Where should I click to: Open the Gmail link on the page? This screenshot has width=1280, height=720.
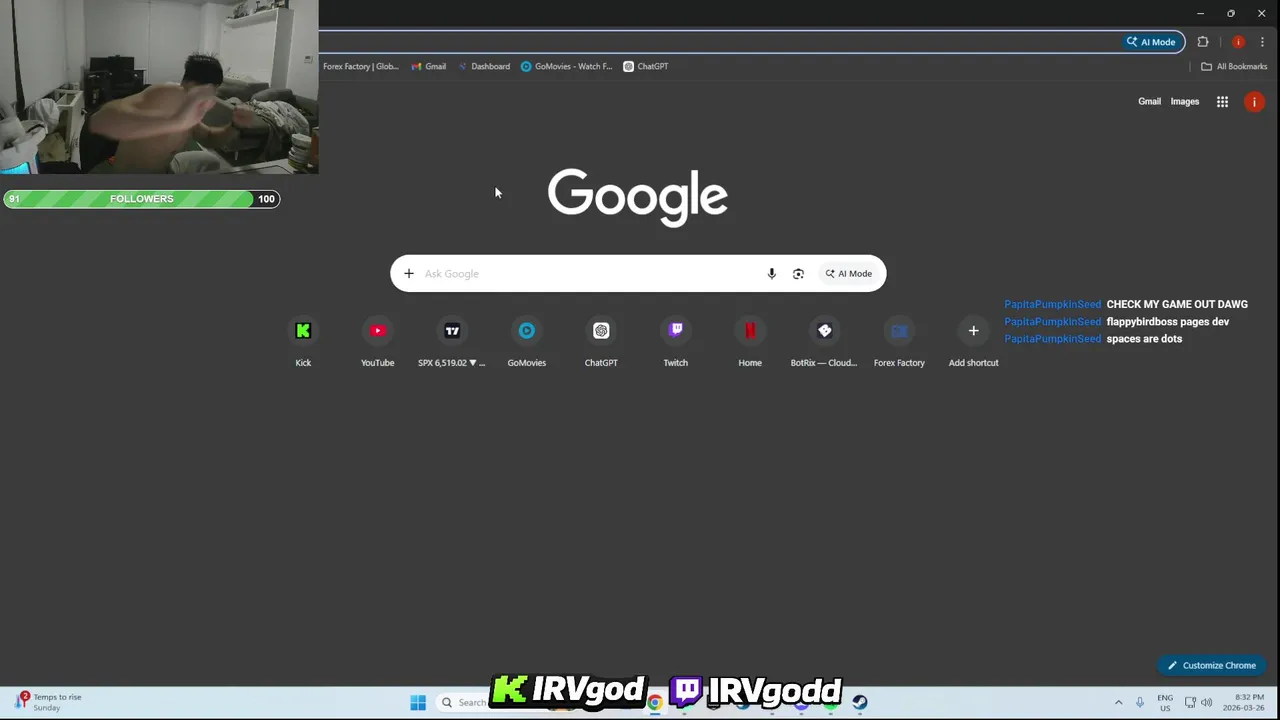pyautogui.click(x=1149, y=102)
